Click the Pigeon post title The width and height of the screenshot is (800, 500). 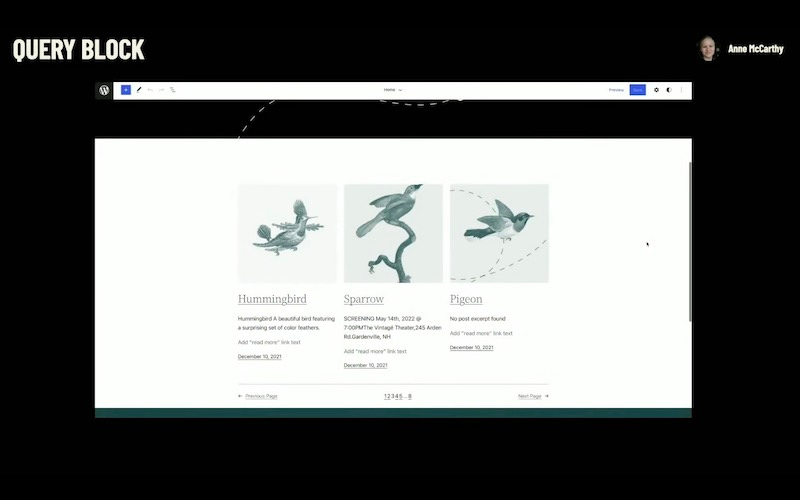(x=466, y=299)
